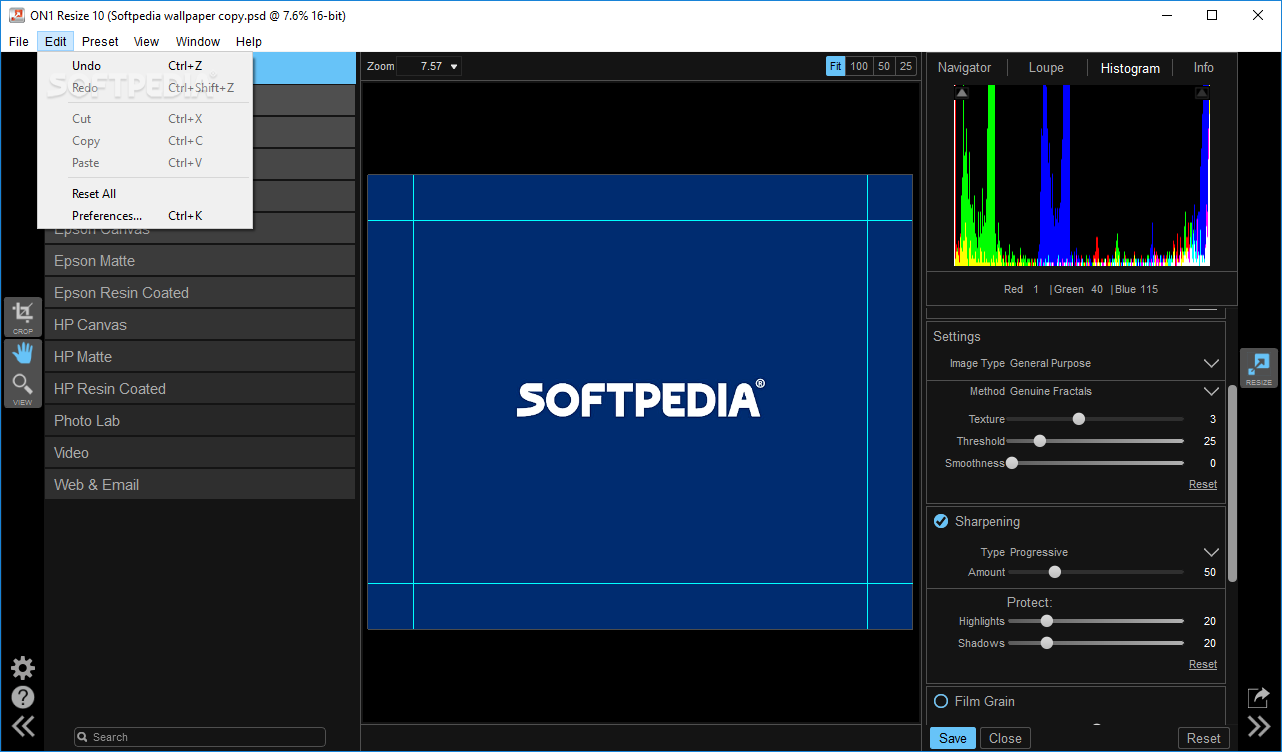Collapse right panel with double arrow
This screenshot has height=752, width=1282.
pyautogui.click(x=1259, y=726)
